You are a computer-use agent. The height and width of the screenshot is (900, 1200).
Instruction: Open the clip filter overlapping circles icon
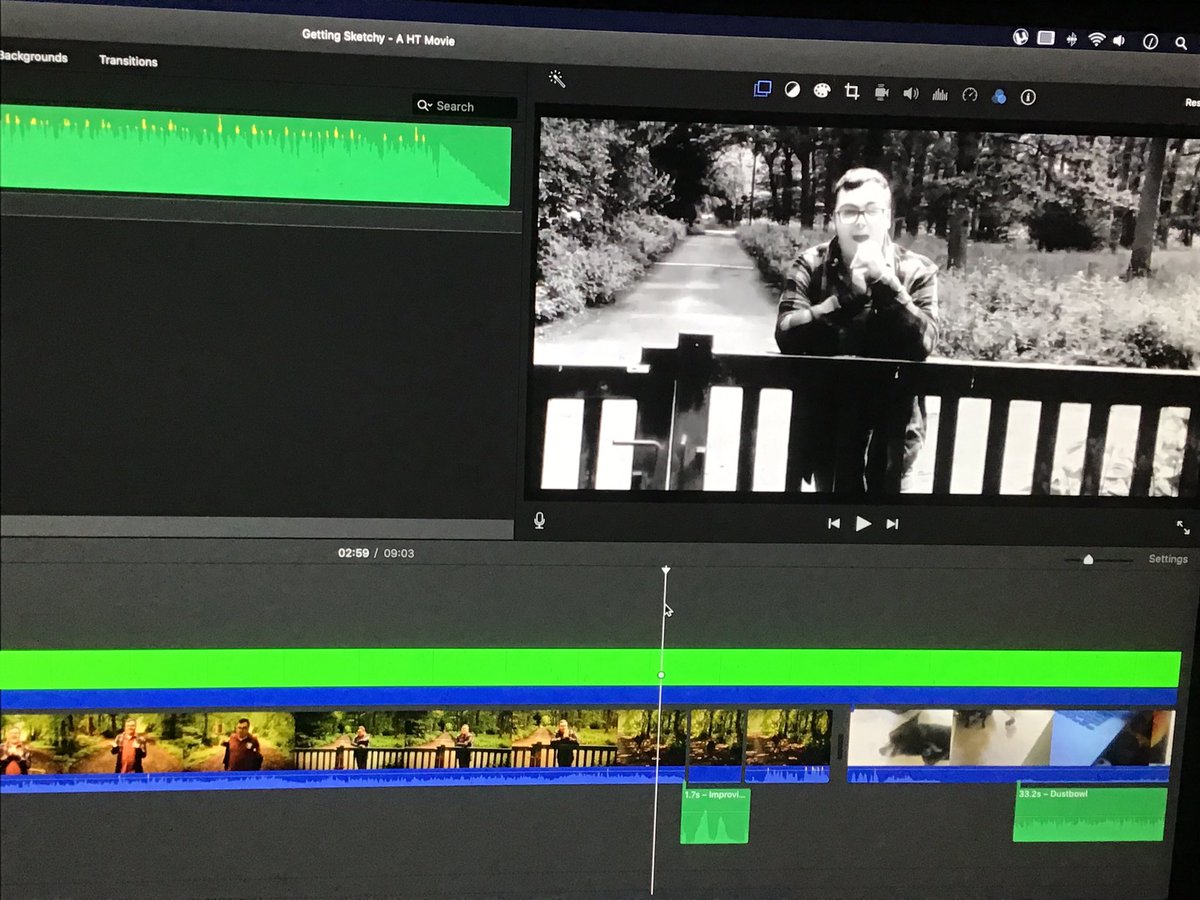coord(998,96)
